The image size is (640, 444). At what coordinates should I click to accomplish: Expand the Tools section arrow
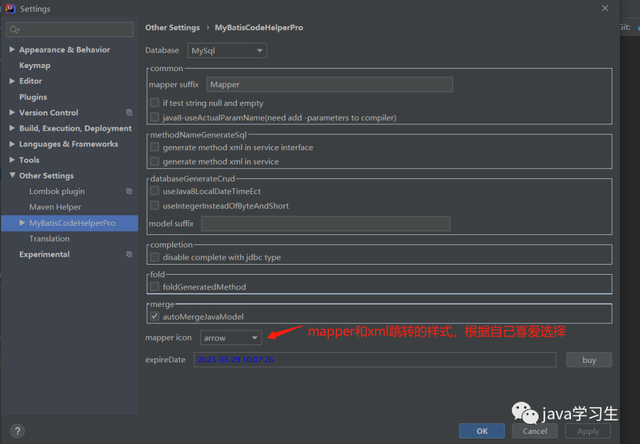[x=12, y=160]
